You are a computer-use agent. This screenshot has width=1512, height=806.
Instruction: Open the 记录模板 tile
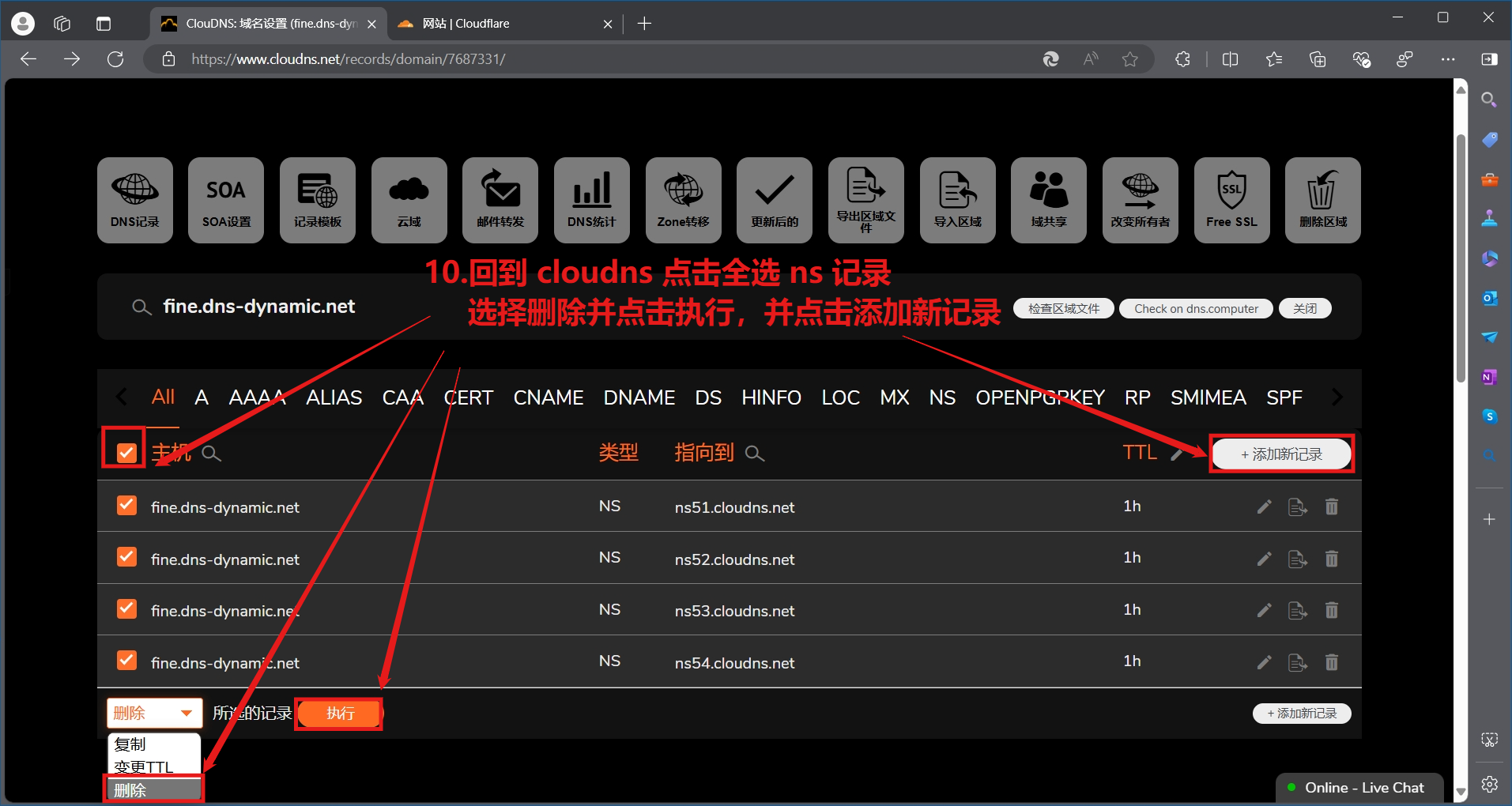[318, 200]
